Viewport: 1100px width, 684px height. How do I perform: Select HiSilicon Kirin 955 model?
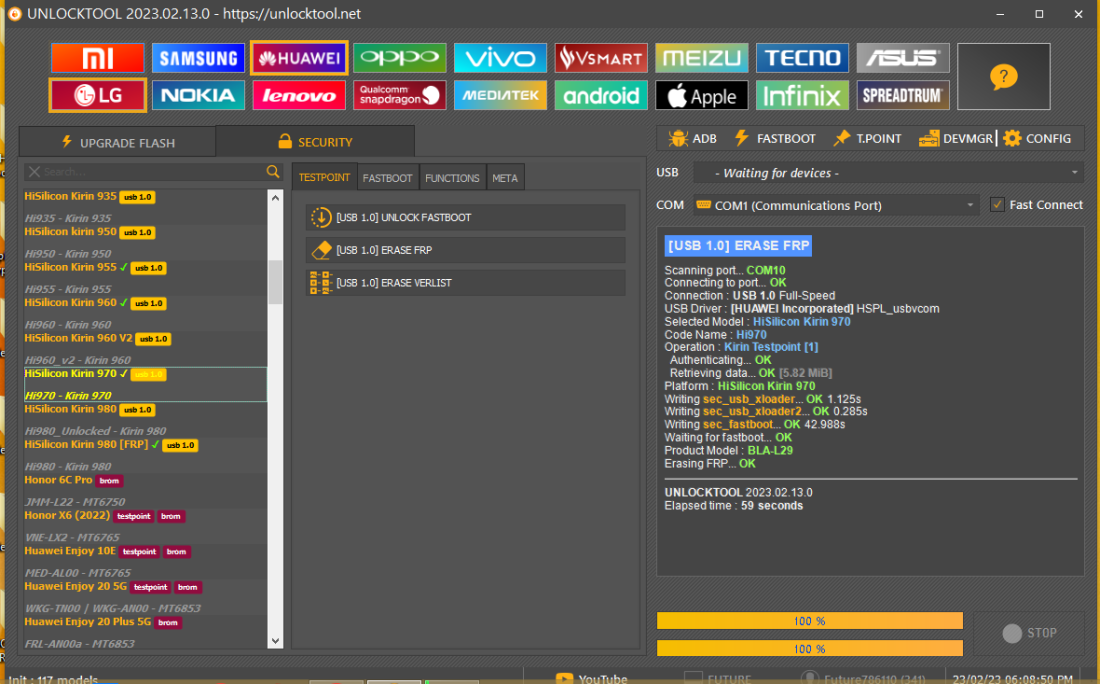[x=145, y=278]
